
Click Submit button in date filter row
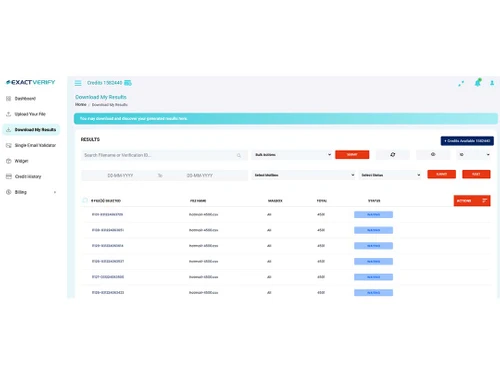point(441,174)
